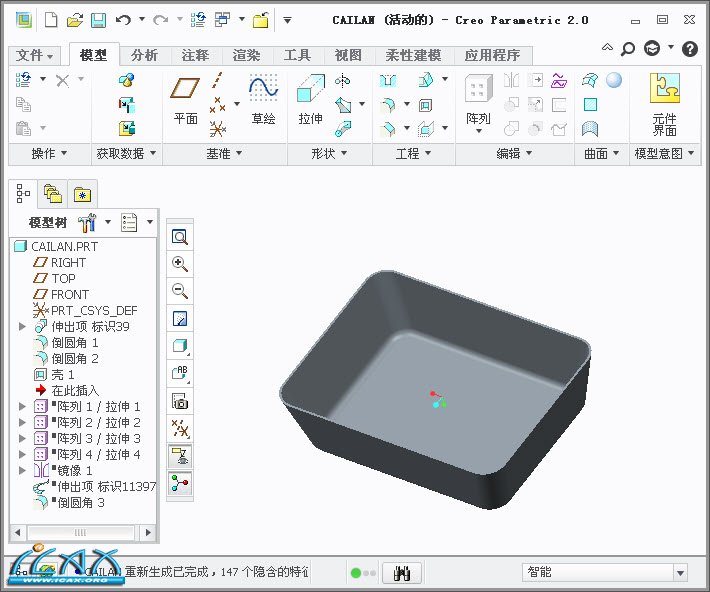Expand 伸出项 标识39 tree node
Screen dimensions: 710x592
[x=22, y=326]
